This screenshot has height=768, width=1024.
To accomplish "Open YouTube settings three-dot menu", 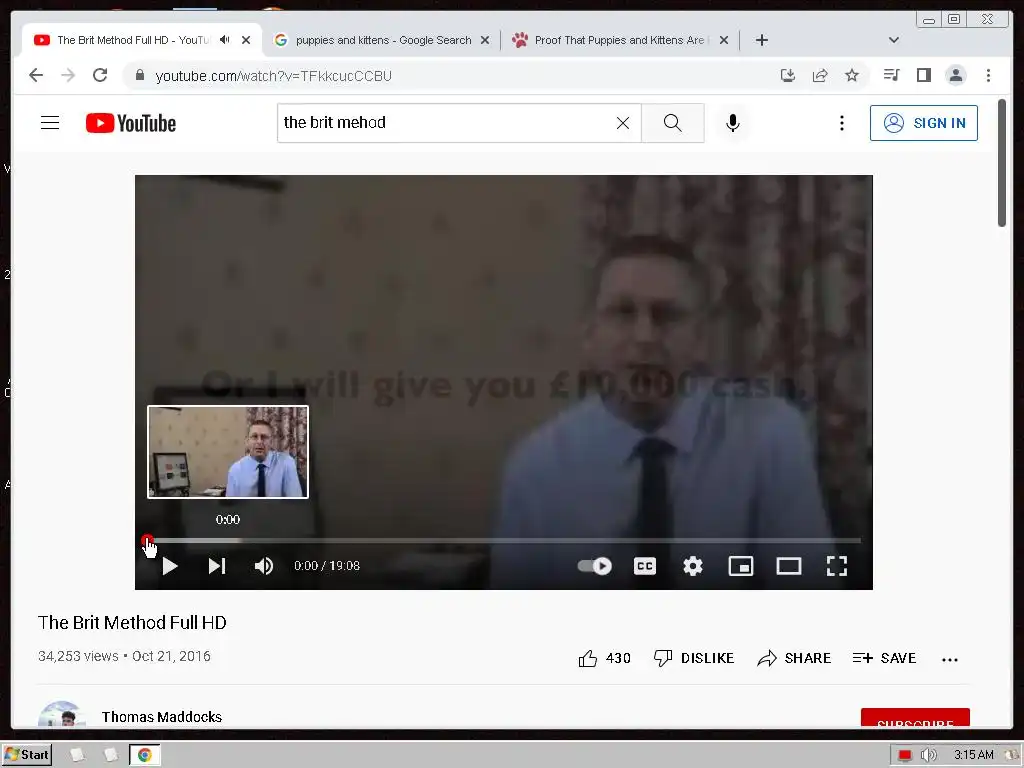I will click(842, 123).
